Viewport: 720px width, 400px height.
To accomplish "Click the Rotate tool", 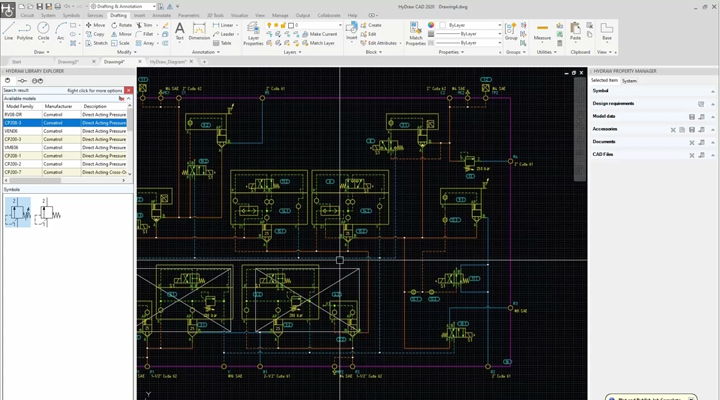I will pyautogui.click(x=121, y=25).
